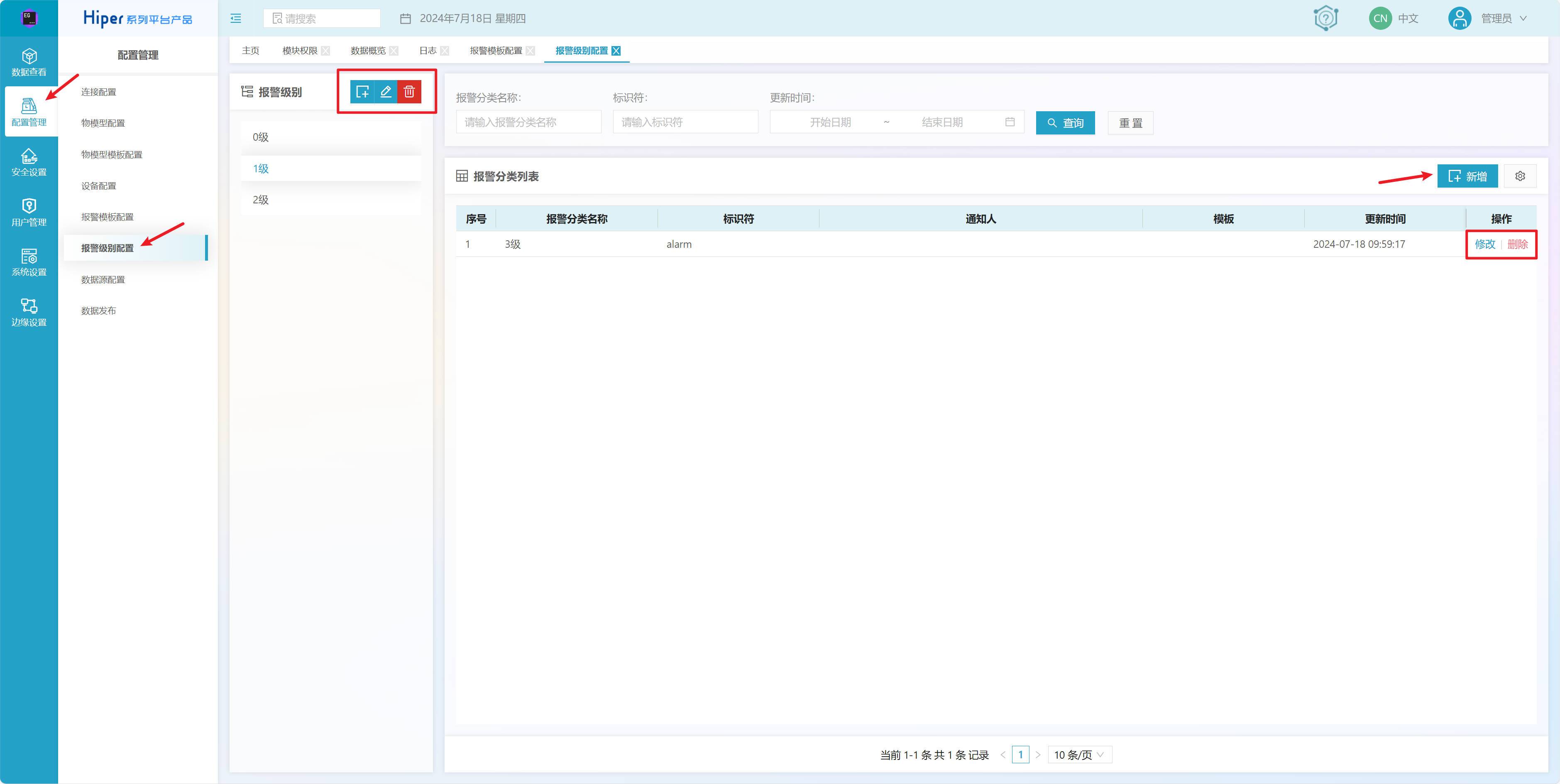The image size is (1560, 784).
Task: Open date picker calendar icon
Action: click(1010, 122)
